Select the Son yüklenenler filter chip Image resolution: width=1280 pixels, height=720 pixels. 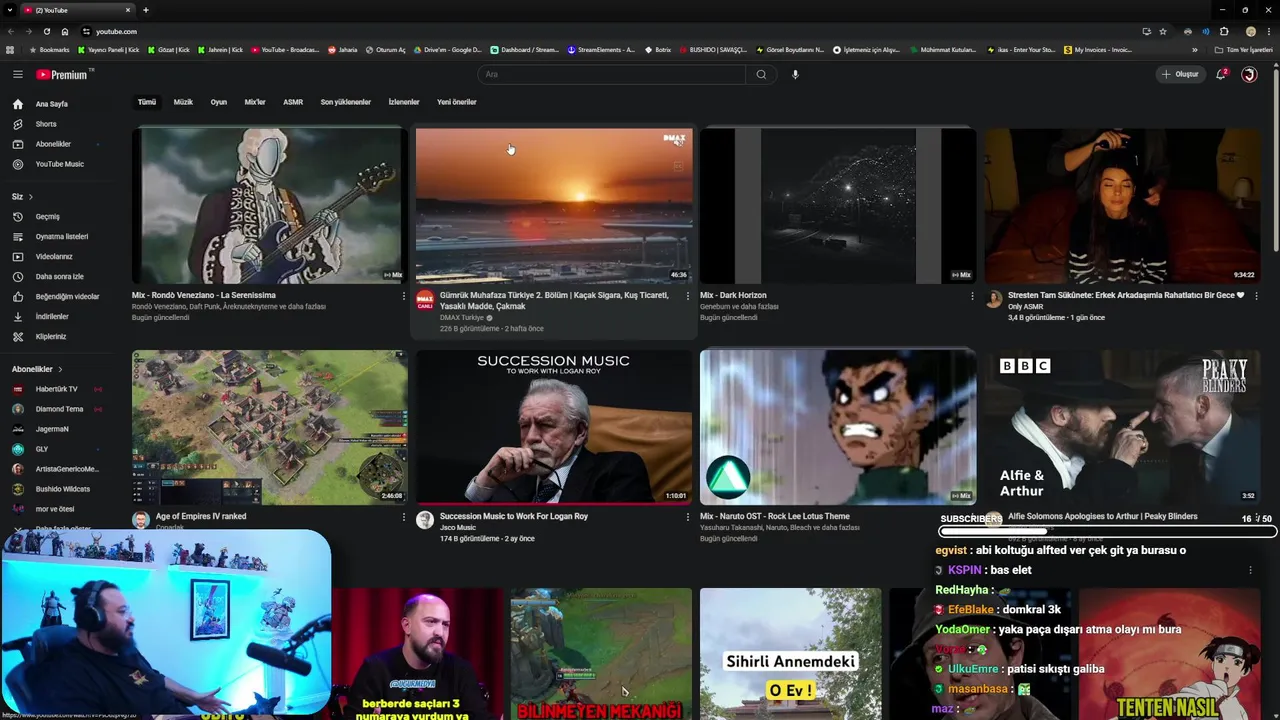click(x=345, y=102)
